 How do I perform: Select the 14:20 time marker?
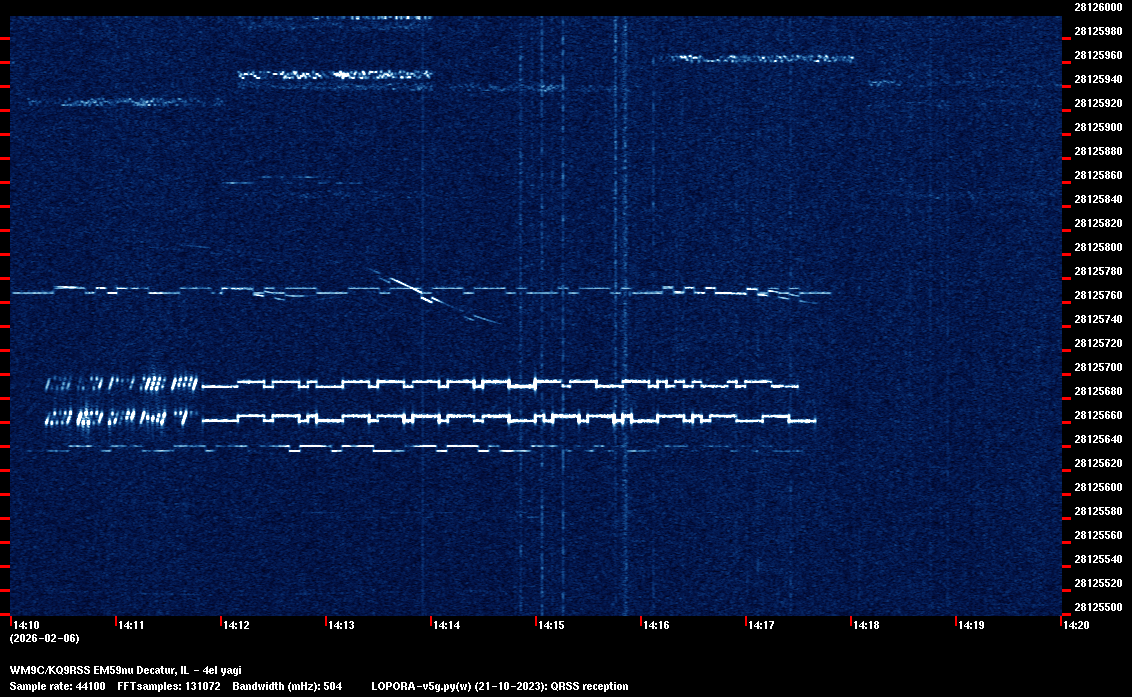click(x=1075, y=626)
